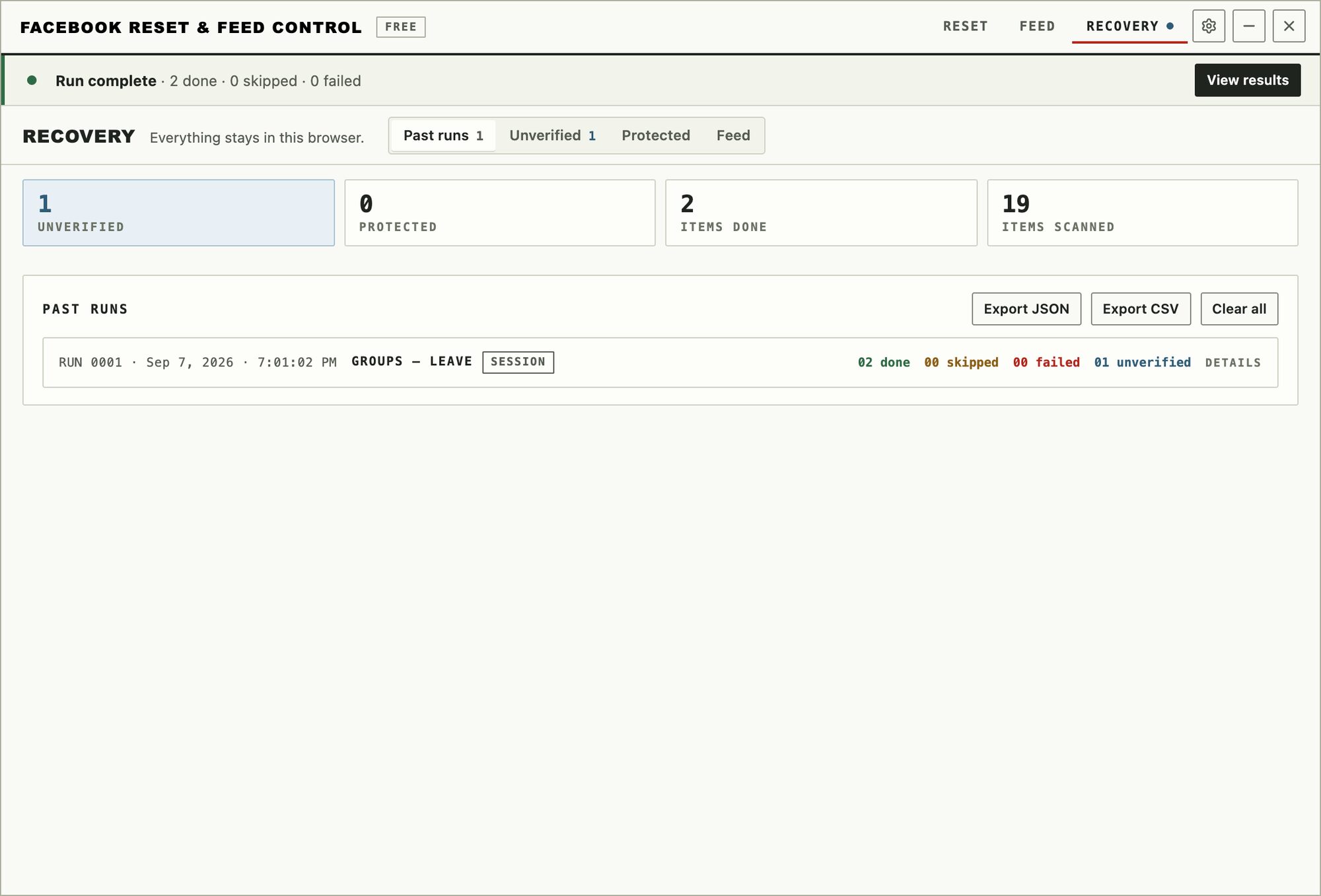Image resolution: width=1321 pixels, height=896 pixels.
Task: Export past runs as CSV
Action: [1141, 309]
